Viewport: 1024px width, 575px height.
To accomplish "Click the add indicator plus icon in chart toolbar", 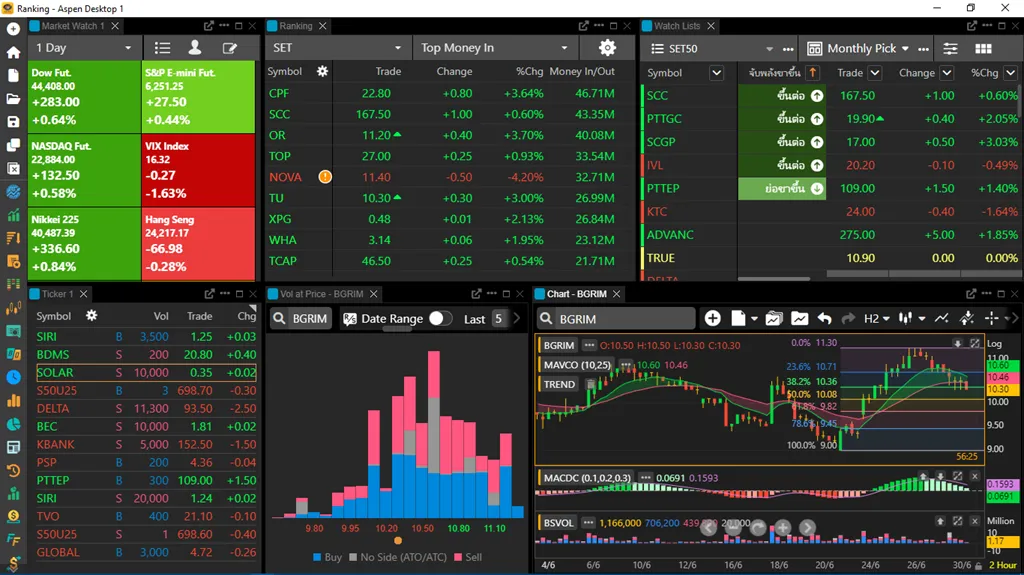I will tap(712, 318).
